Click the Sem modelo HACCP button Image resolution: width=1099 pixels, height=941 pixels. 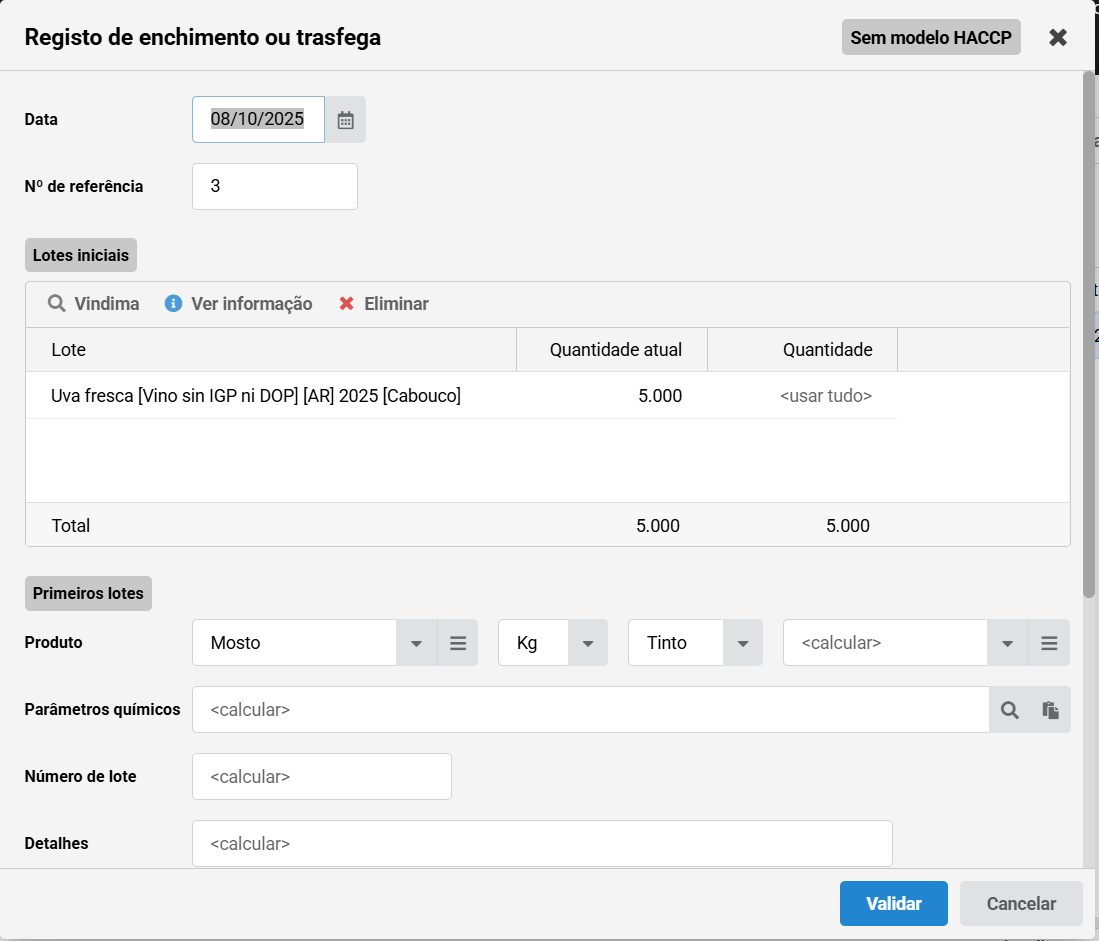[x=931, y=37]
